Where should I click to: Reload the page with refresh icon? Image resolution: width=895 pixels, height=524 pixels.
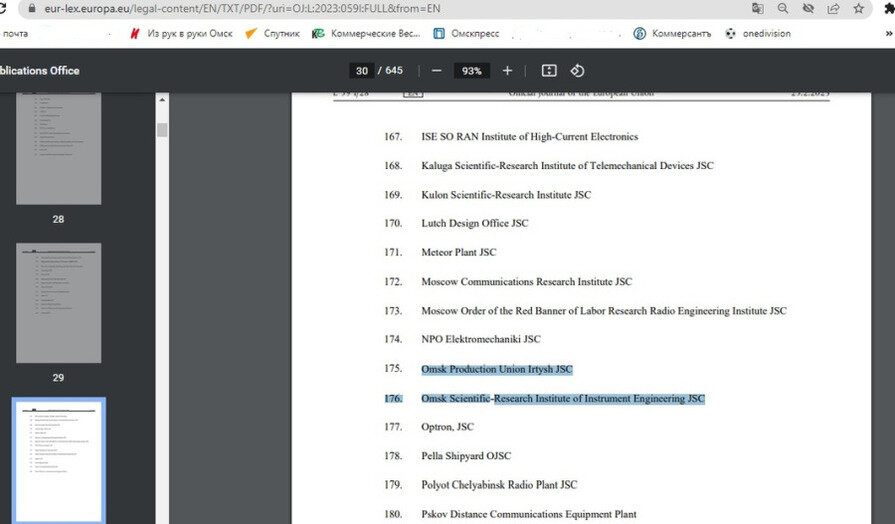coord(2,9)
